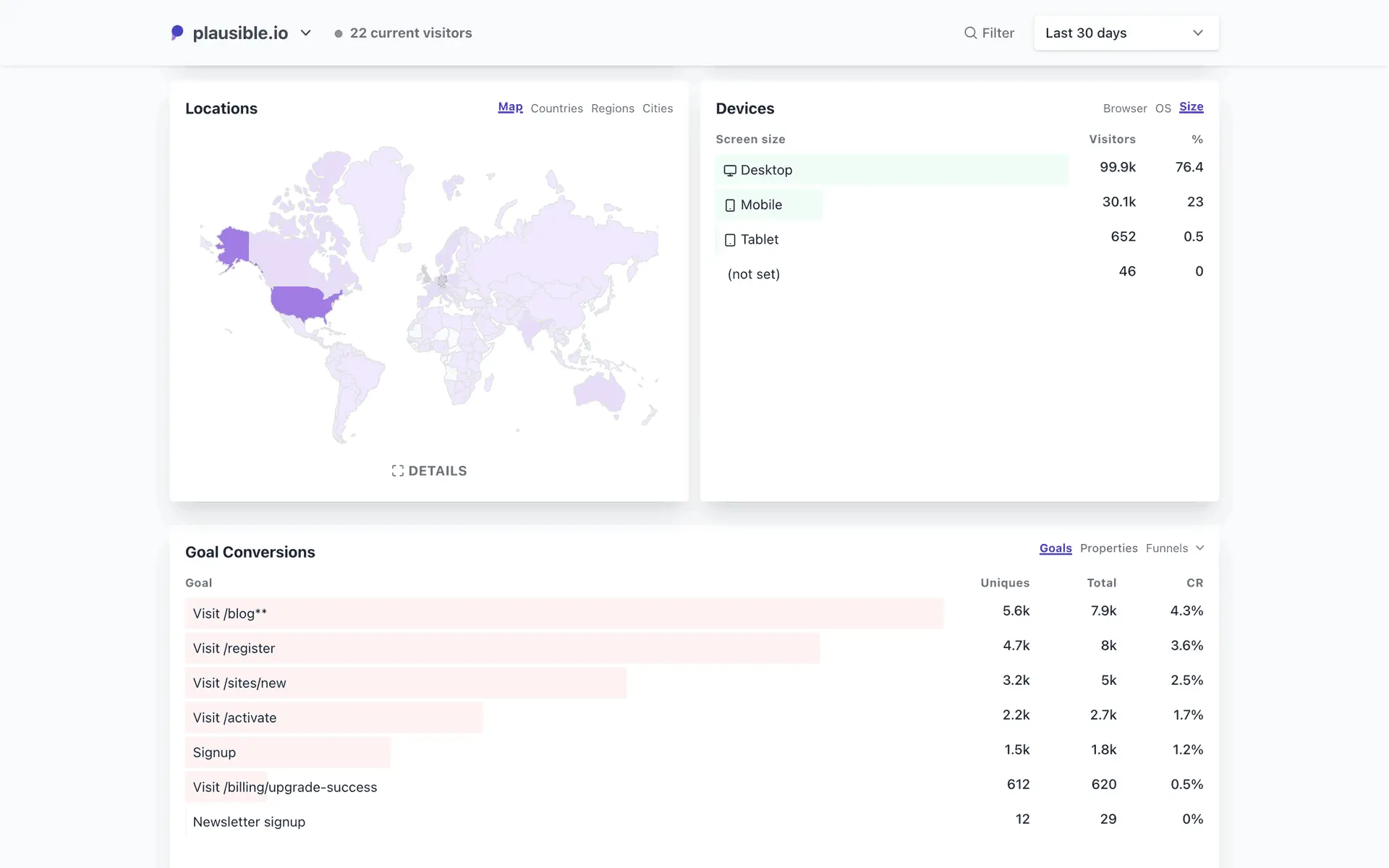Click the Desktop monitor icon

pyautogui.click(x=730, y=171)
